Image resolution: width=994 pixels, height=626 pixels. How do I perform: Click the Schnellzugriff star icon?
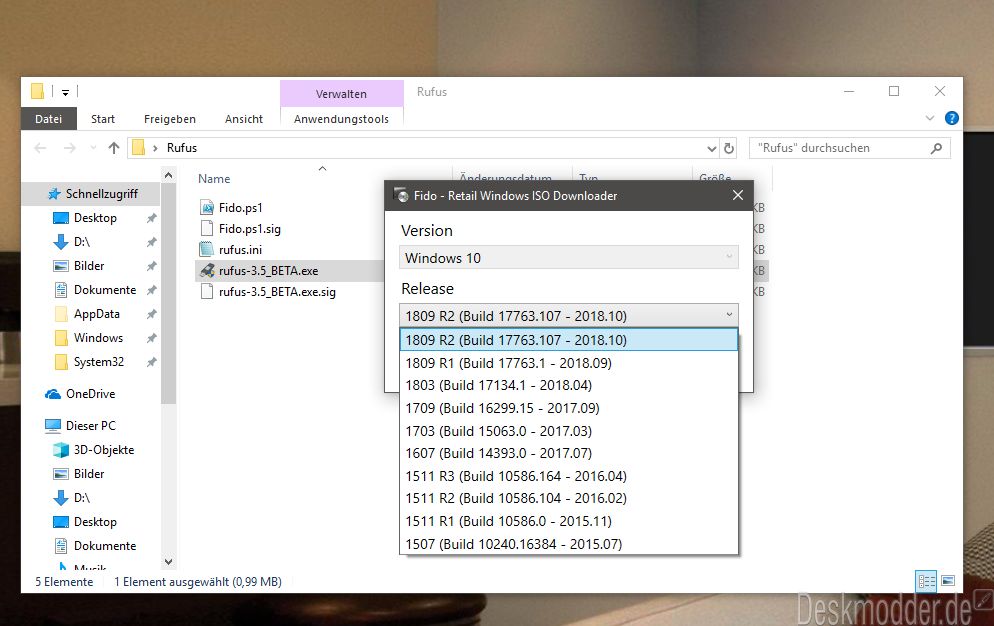pyautogui.click(x=55, y=194)
